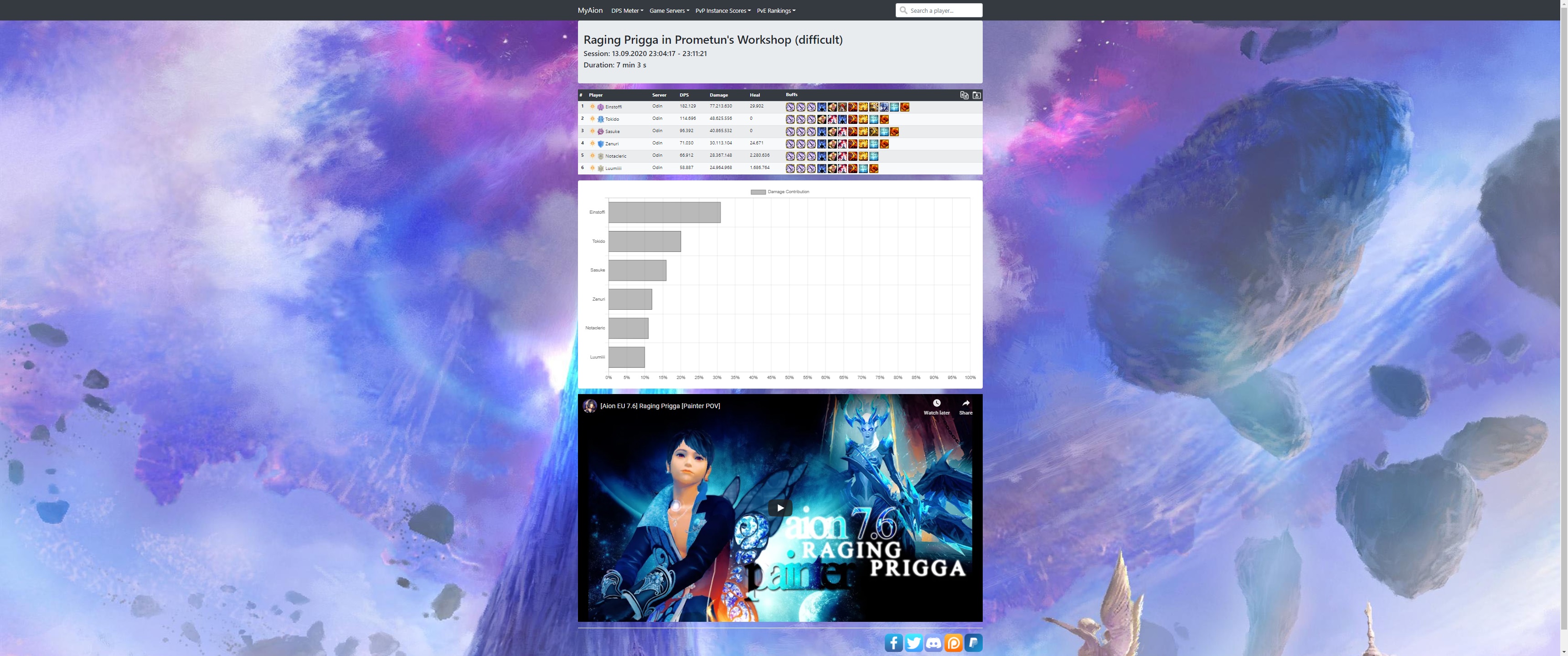
Task: Click Einstoffi's purple class icon
Action: tap(601, 107)
